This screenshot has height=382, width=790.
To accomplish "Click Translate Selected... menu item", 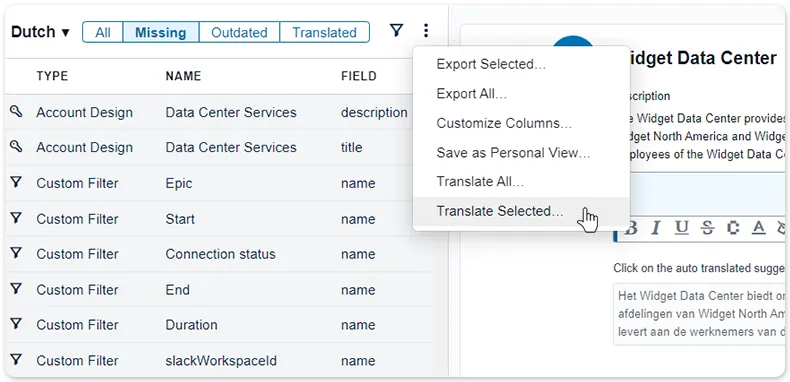I will tap(521, 211).
